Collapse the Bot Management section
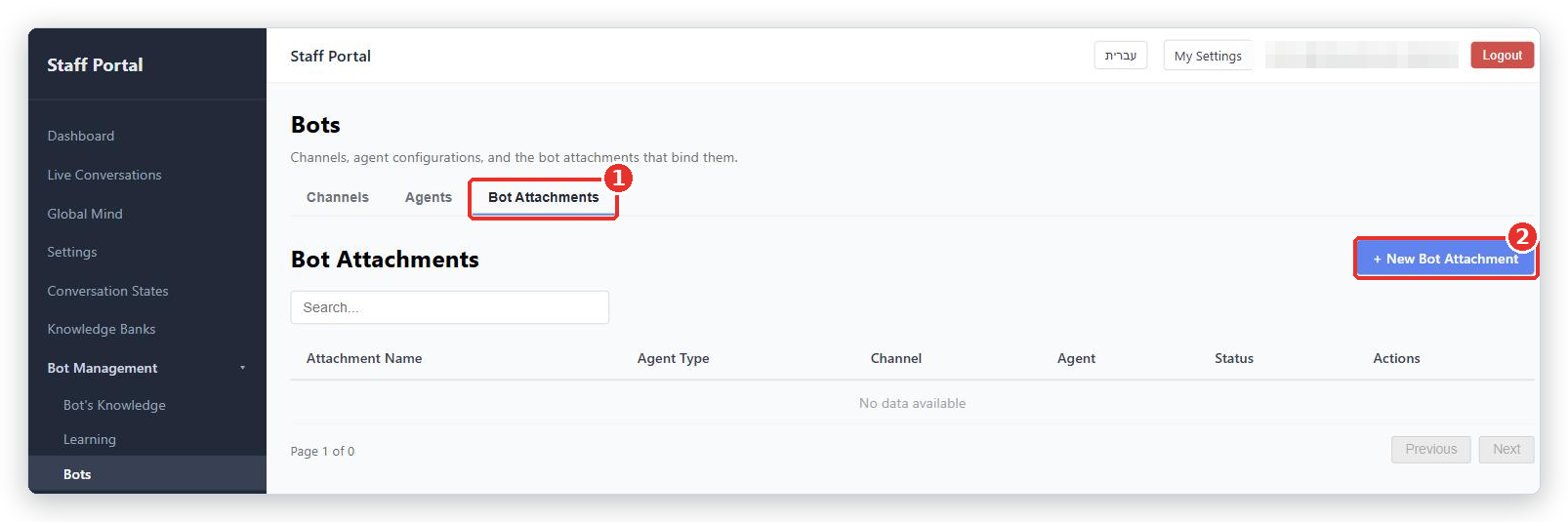This screenshot has height=522, width=1568. coord(103,368)
